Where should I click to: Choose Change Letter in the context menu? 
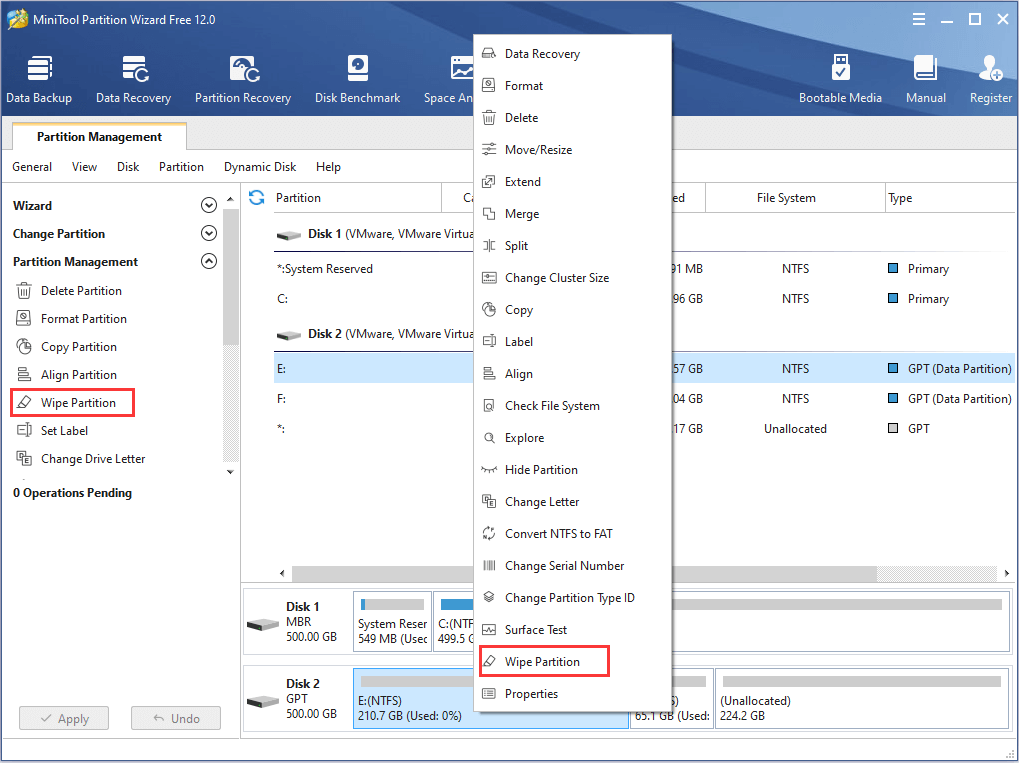572,502
